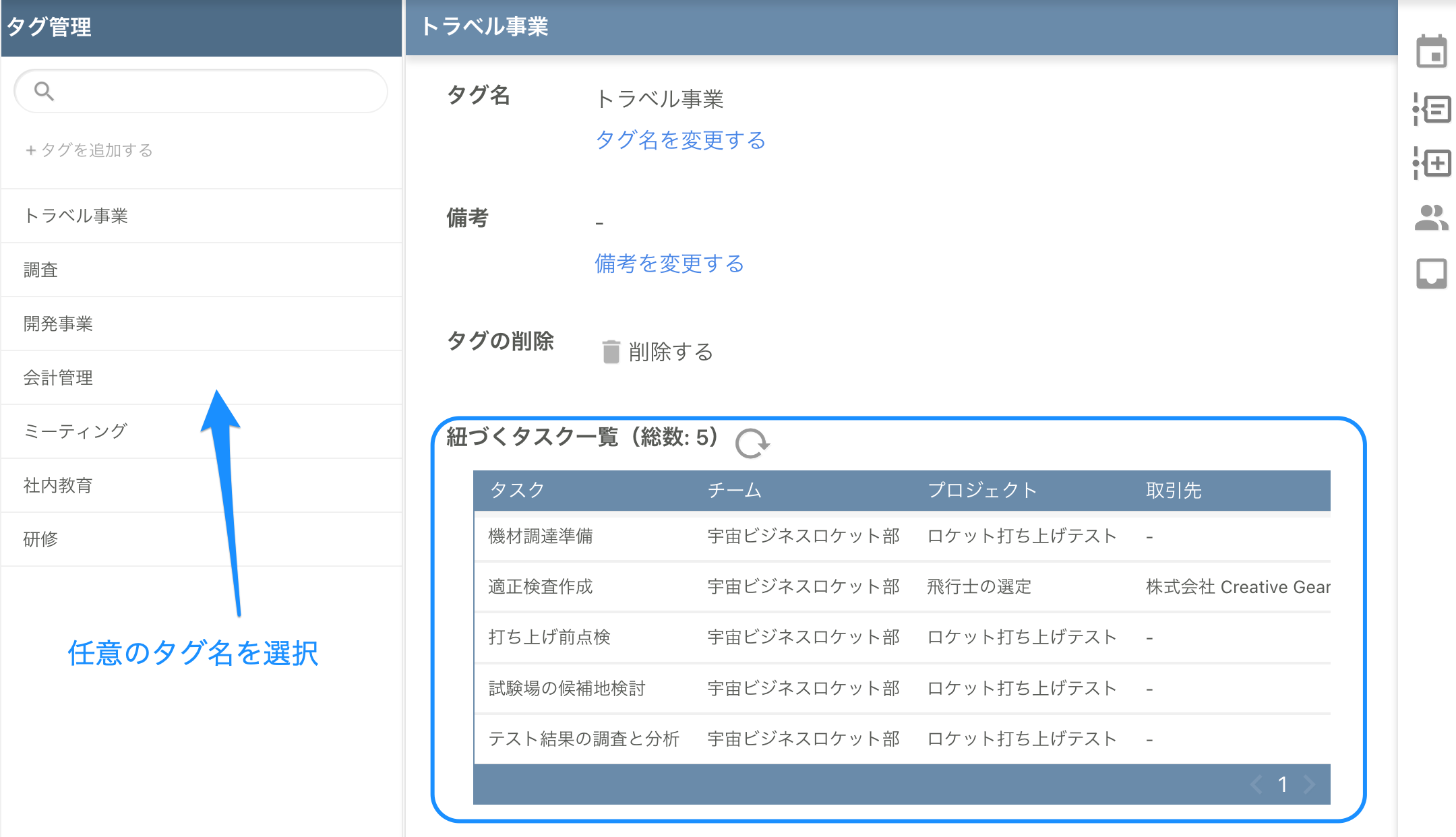Select the ミーティング tag
The width and height of the screenshot is (1456, 837).
[x=76, y=431]
